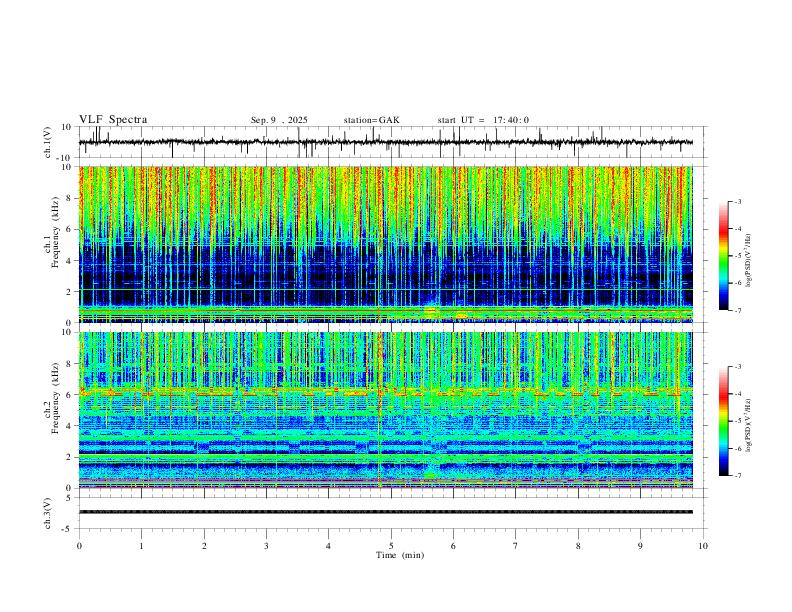Select the date text "Sep. 9 , 2025"
The image size is (792, 612).
(x=279, y=120)
